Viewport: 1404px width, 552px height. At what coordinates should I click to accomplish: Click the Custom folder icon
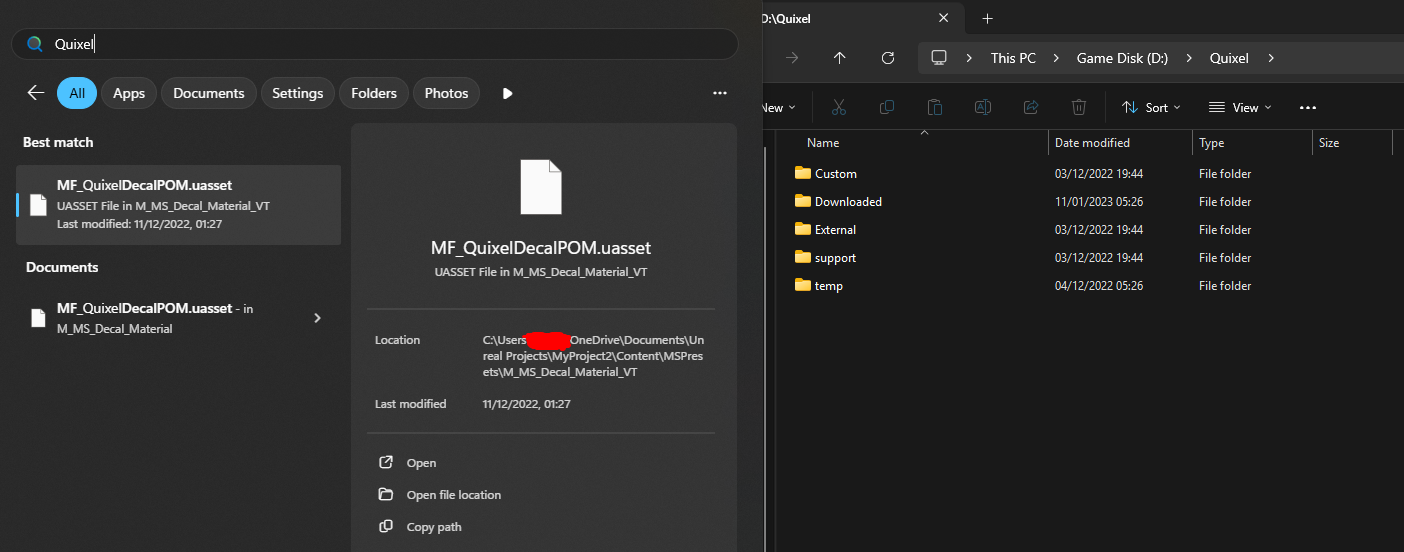803,173
